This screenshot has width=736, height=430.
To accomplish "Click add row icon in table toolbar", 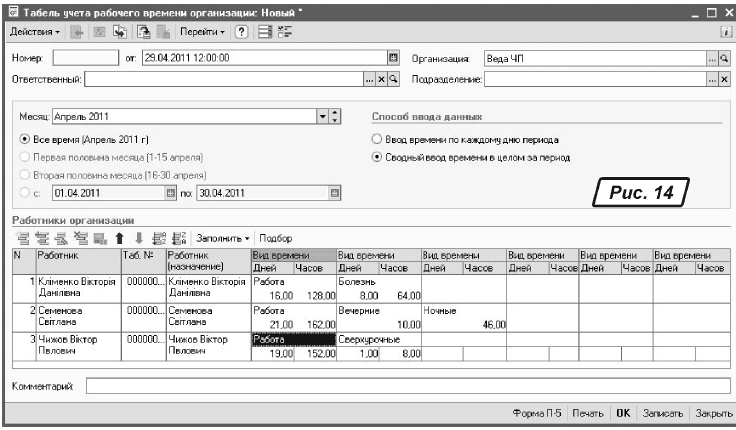I will pyautogui.click(x=20, y=239).
